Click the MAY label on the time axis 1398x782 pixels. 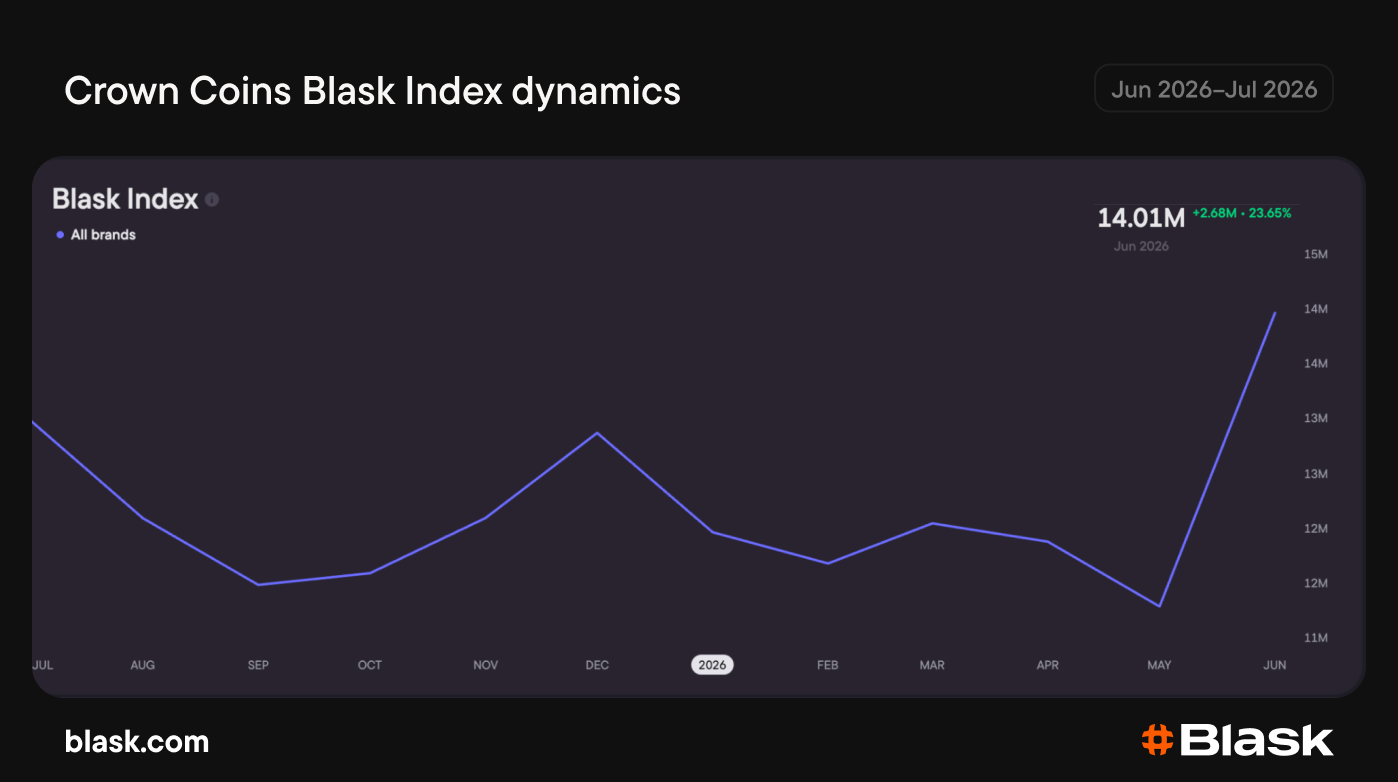pos(1159,665)
